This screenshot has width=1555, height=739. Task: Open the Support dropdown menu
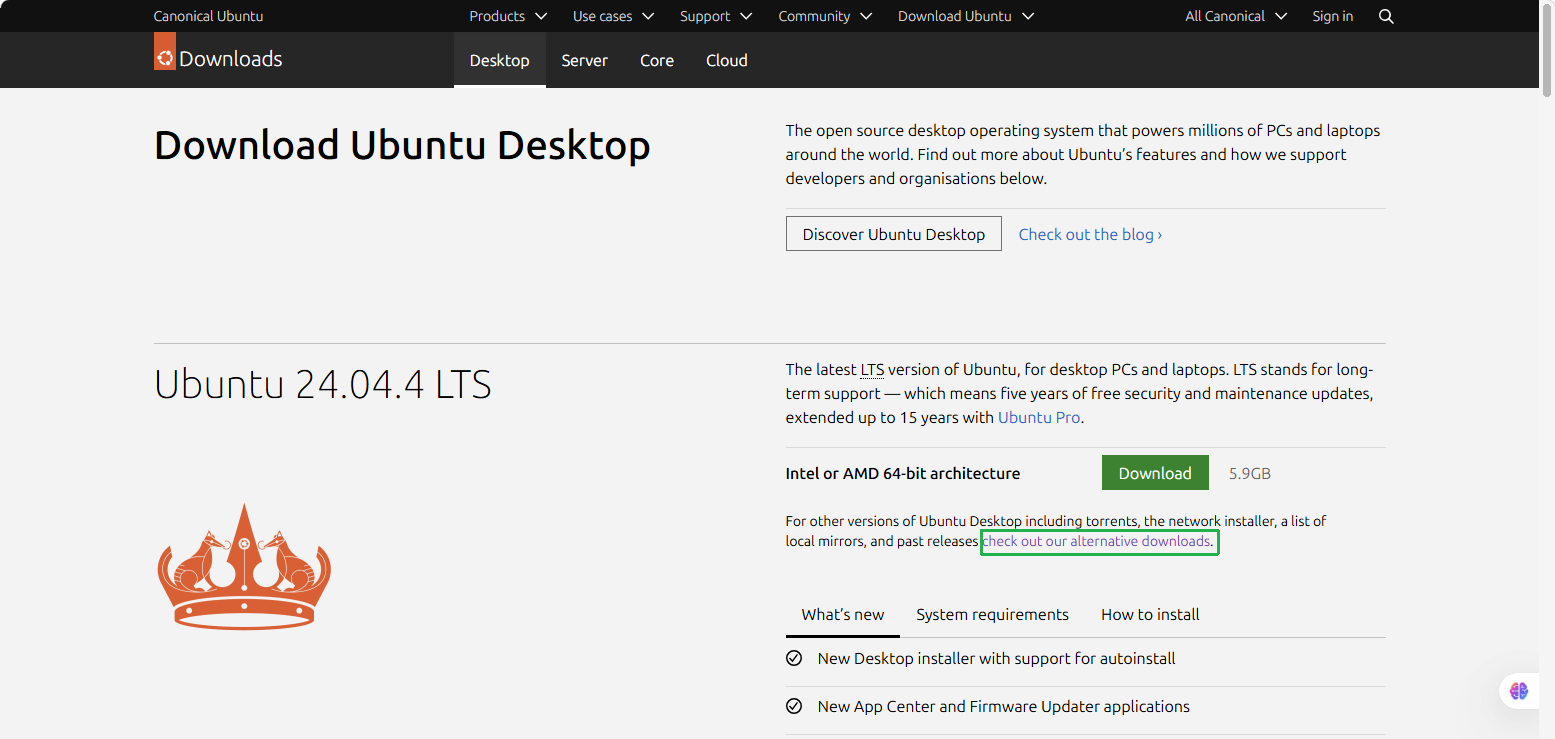click(715, 16)
